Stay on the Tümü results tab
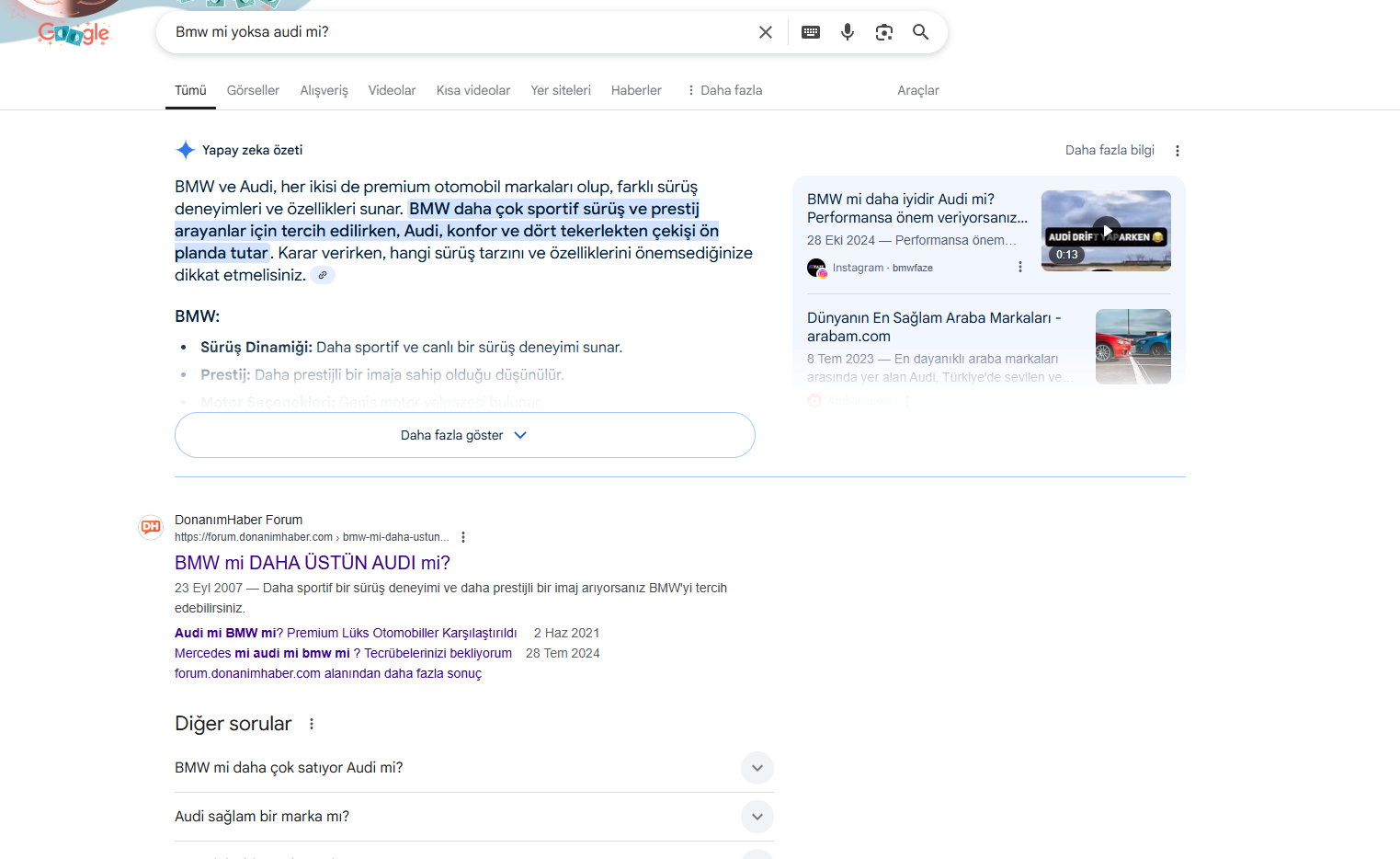The image size is (1400, 859). coord(190,90)
